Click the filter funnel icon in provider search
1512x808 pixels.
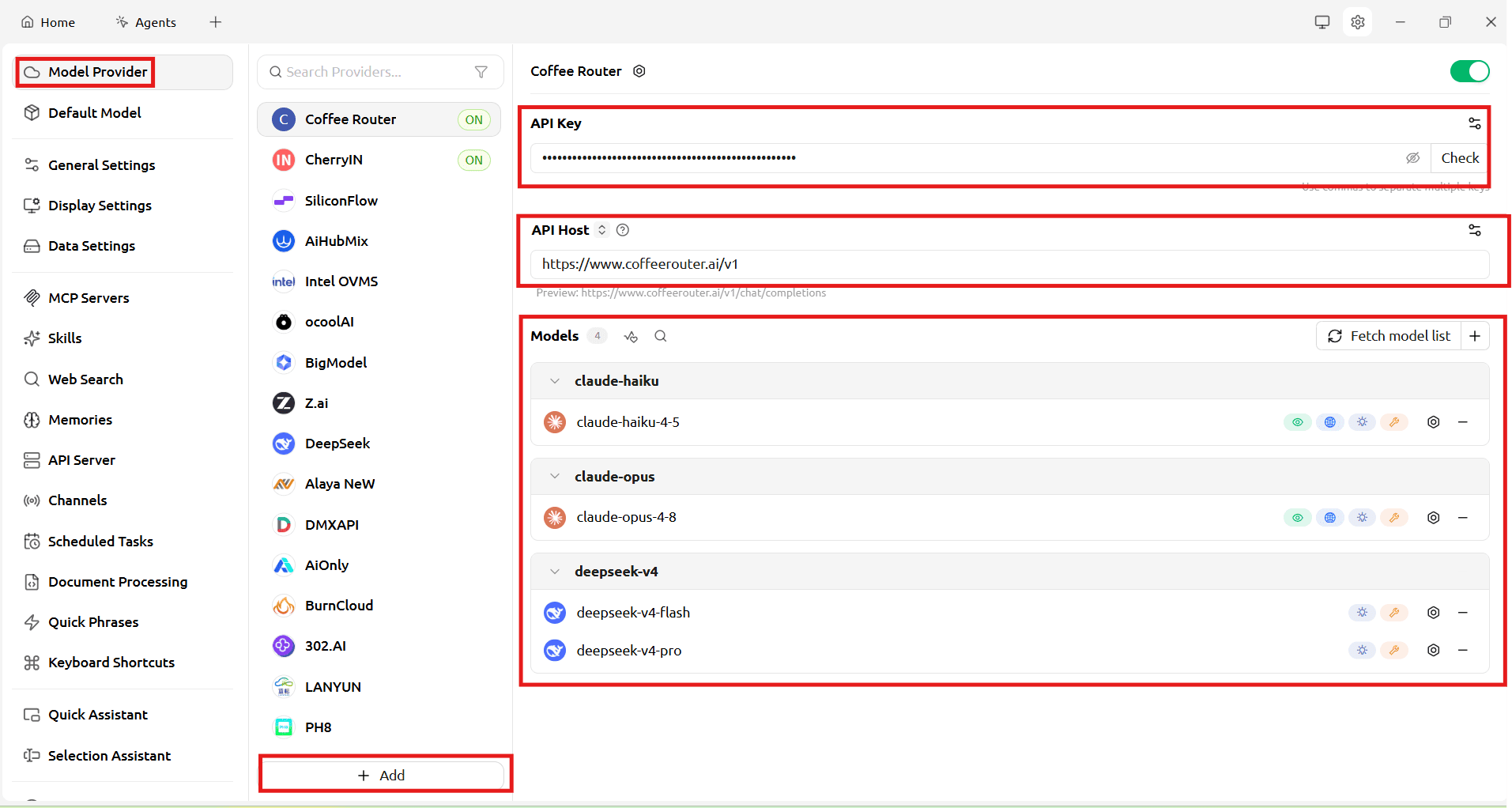(481, 72)
